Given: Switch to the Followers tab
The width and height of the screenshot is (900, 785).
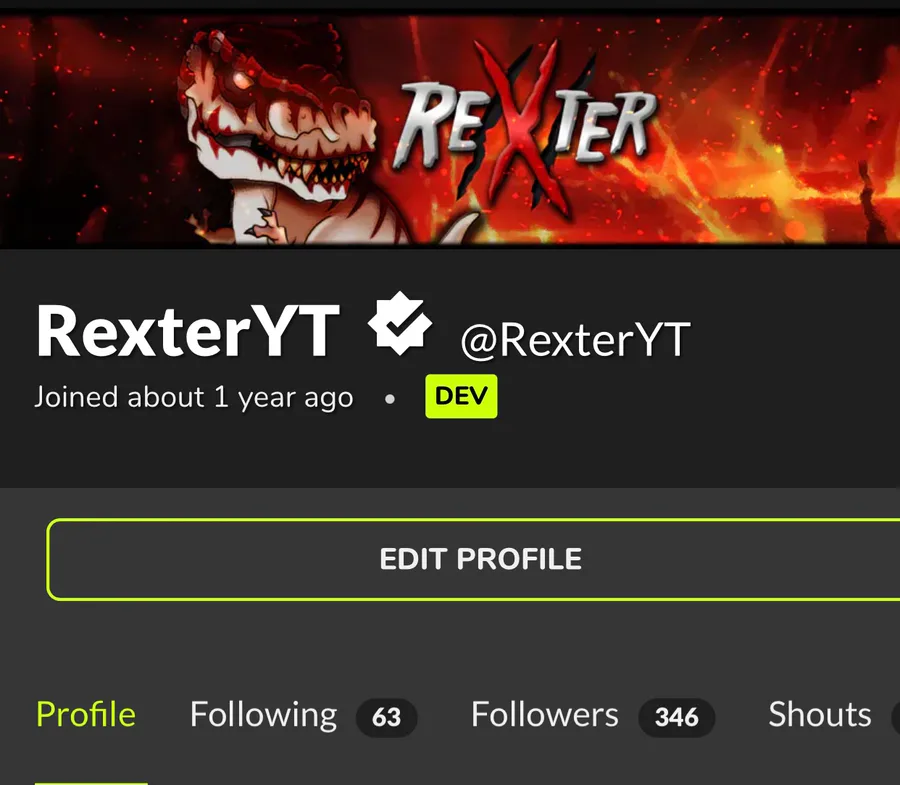Looking at the screenshot, I should click(545, 715).
